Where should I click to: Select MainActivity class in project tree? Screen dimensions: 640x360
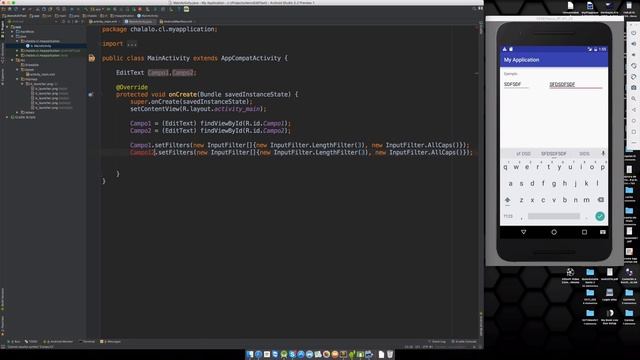click(x=41, y=46)
